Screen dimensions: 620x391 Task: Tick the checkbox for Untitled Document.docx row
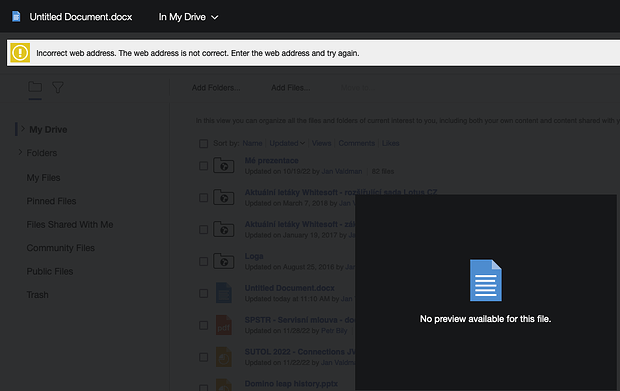point(204,293)
